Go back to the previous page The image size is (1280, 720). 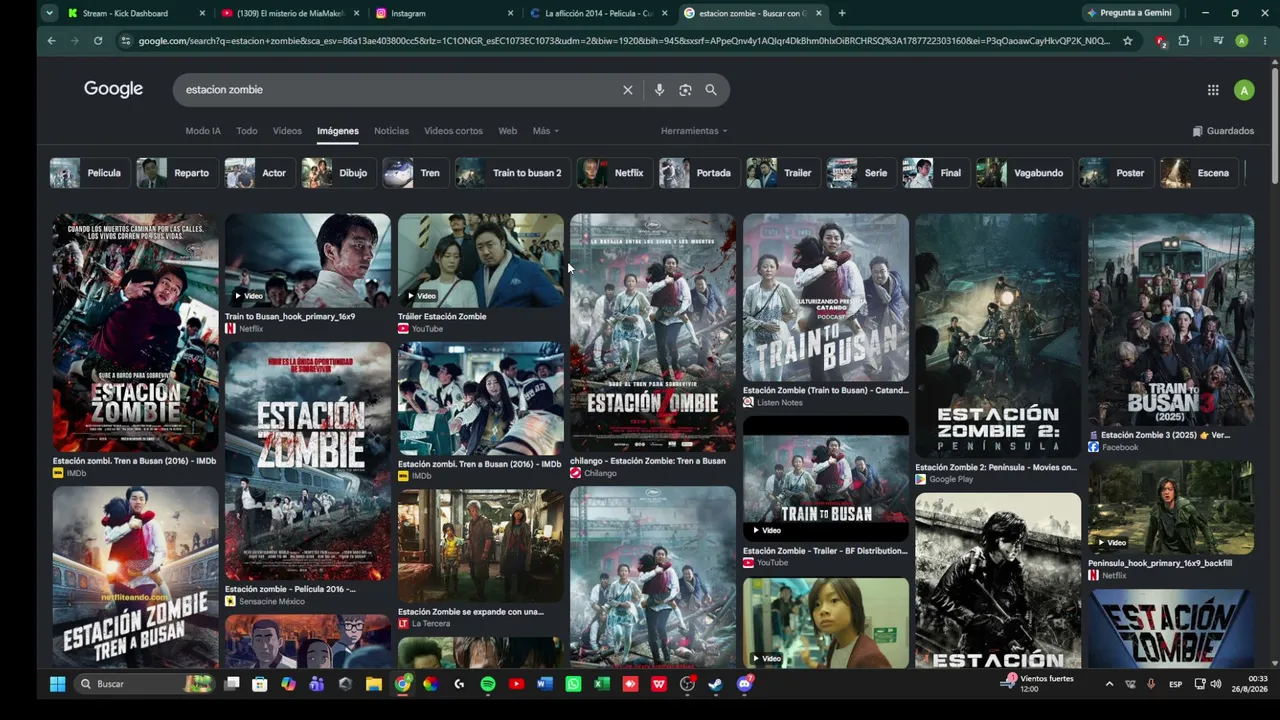pyautogui.click(x=51, y=41)
